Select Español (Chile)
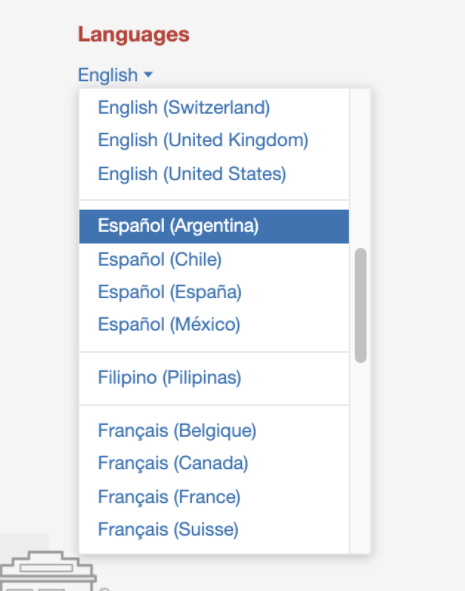The height and width of the screenshot is (591, 465). (214, 259)
